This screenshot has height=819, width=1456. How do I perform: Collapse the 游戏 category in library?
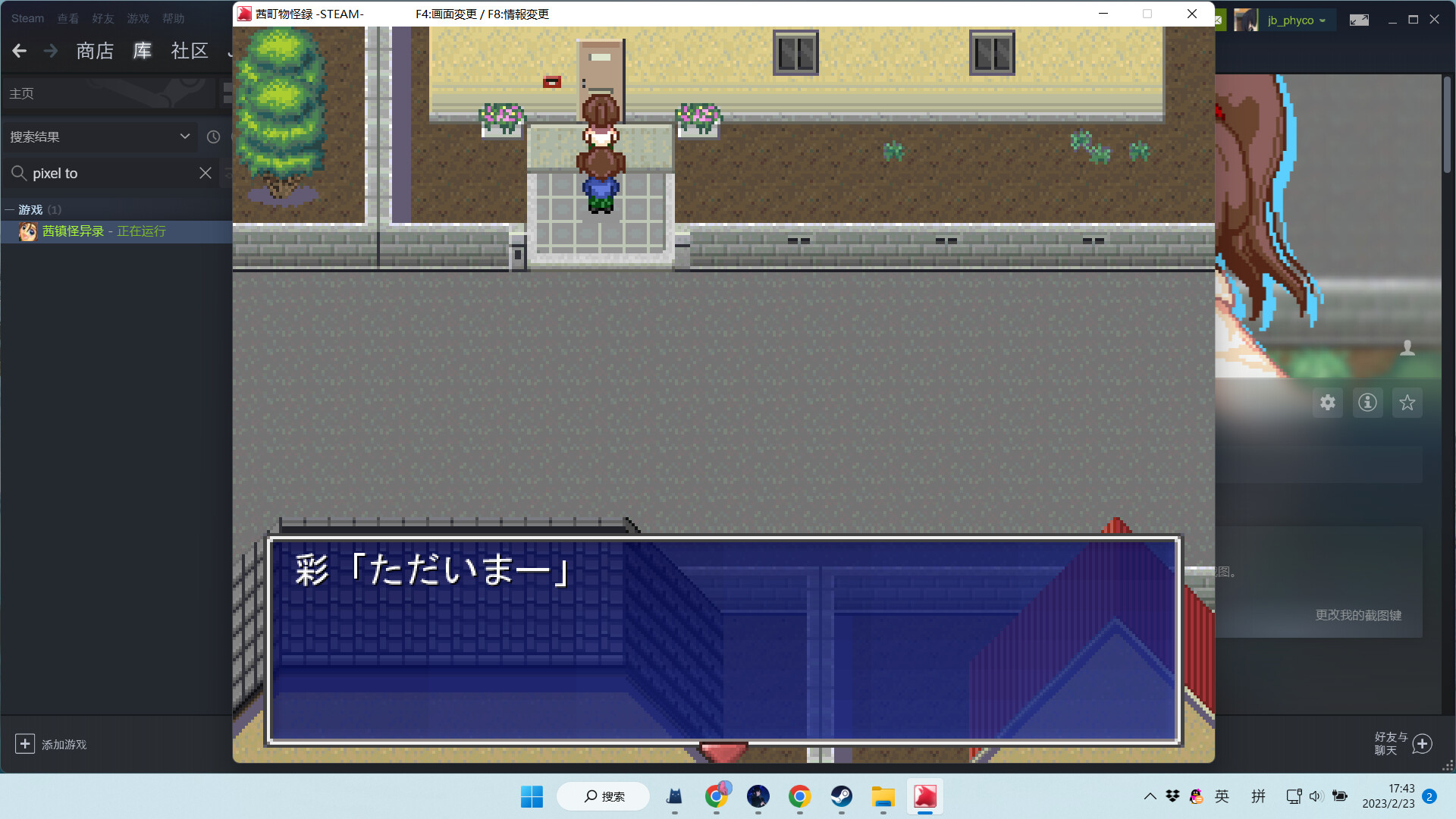pos(10,209)
